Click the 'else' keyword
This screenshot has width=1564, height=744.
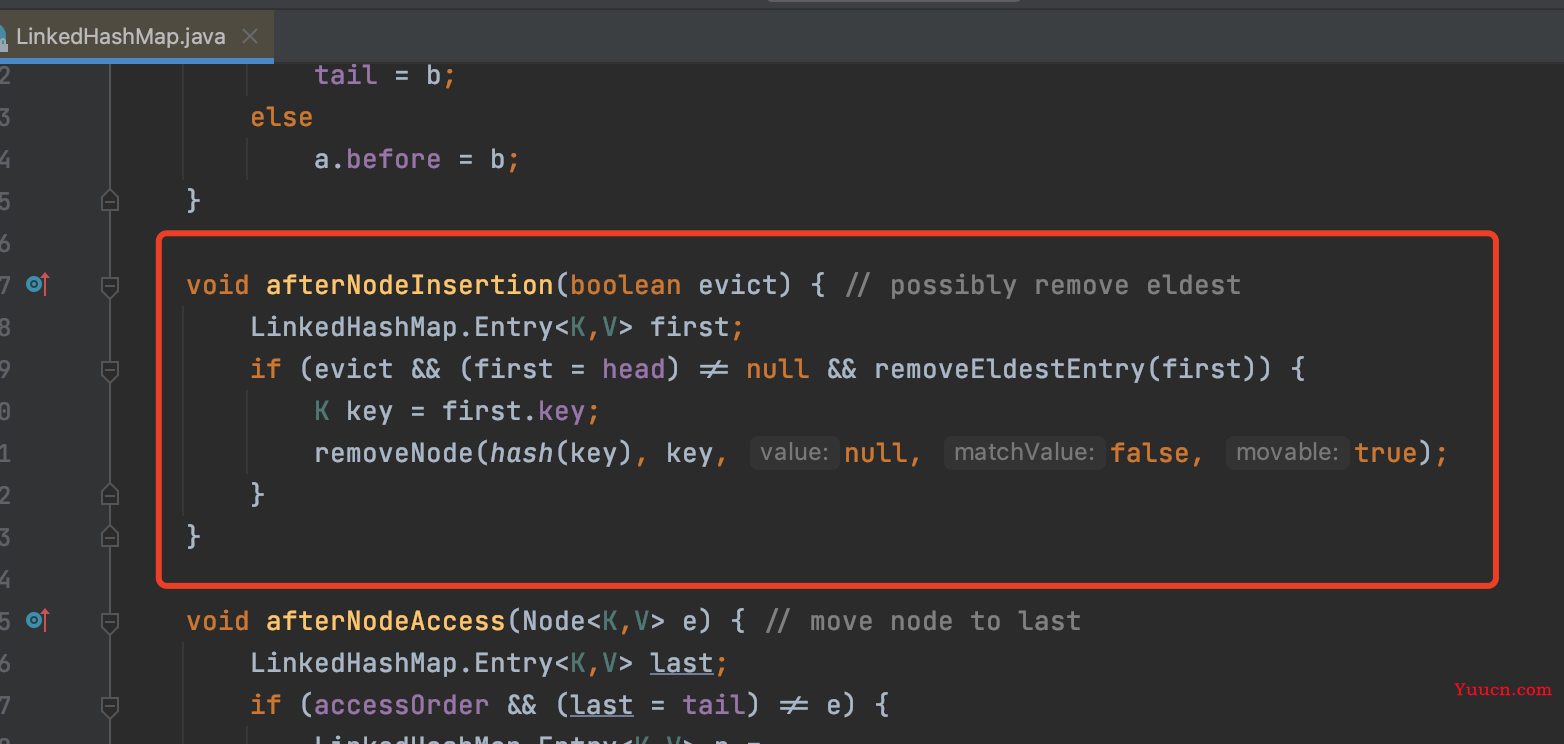point(282,117)
